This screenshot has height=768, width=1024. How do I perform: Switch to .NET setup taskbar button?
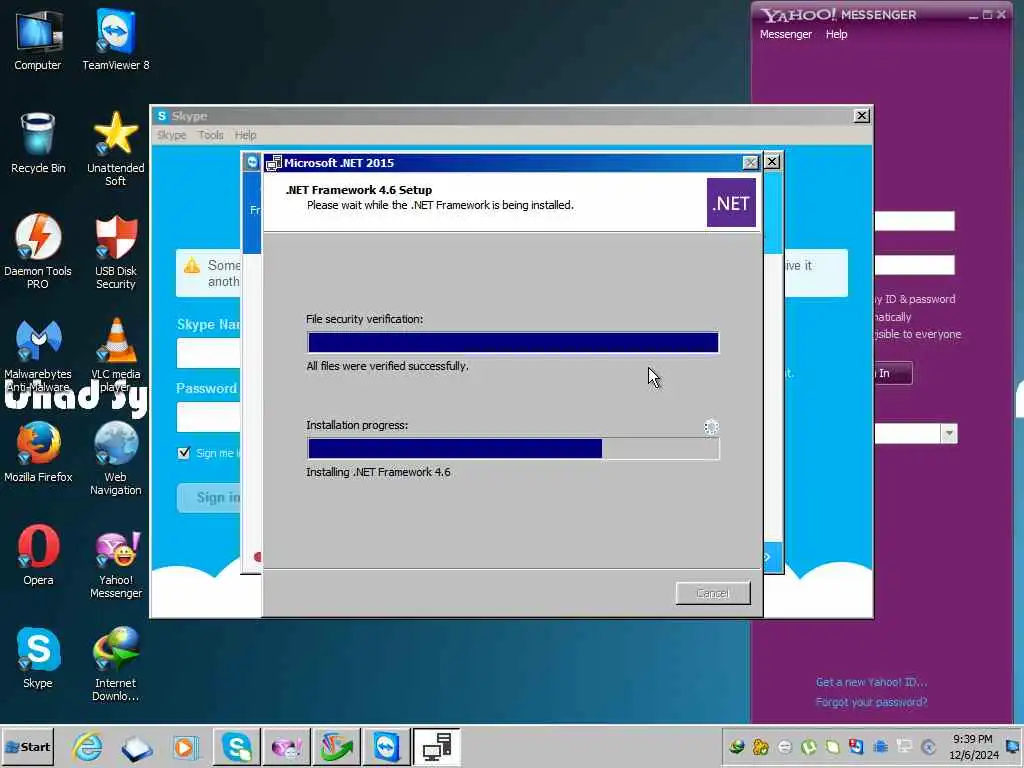[x=436, y=747]
